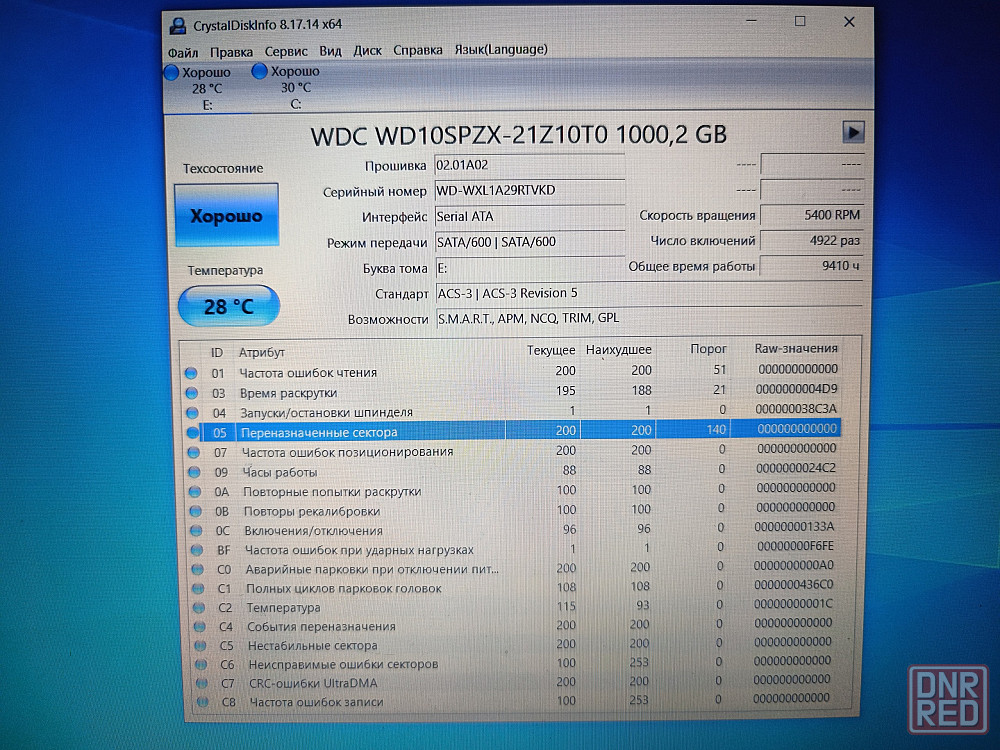Viewport: 1000px width, 750px height.
Task: Open the Язык(Language) menu
Action: 500,49
